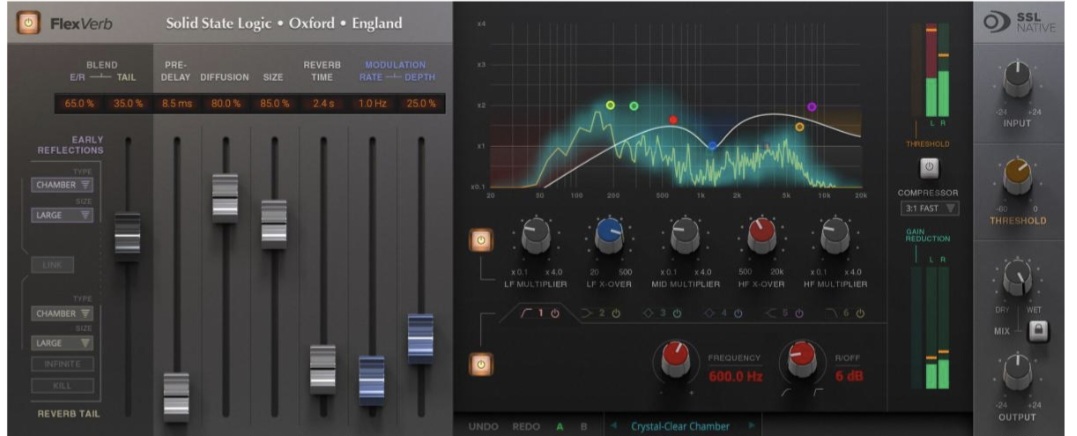Select EQ band 1 tab
The width and height of the screenshot is (1077, 436).
(539, 313)
